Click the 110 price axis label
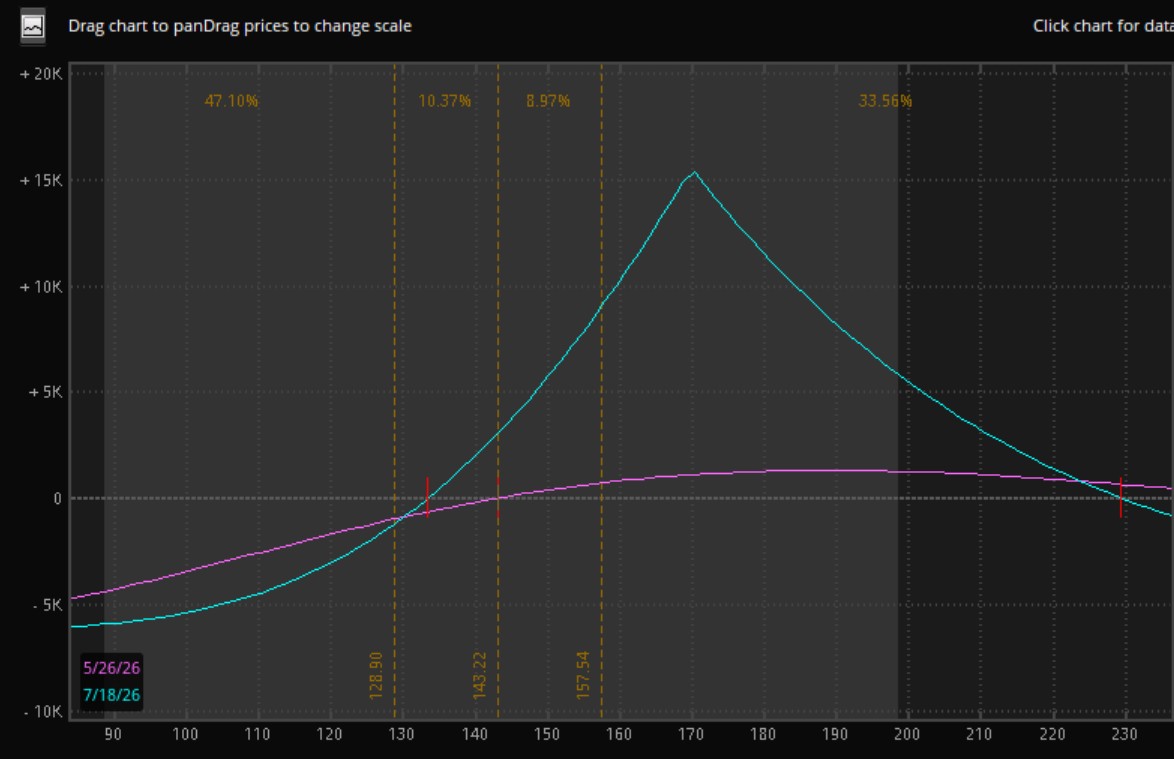The width and height of the screenshot is (1174, 759). (257, 734)
